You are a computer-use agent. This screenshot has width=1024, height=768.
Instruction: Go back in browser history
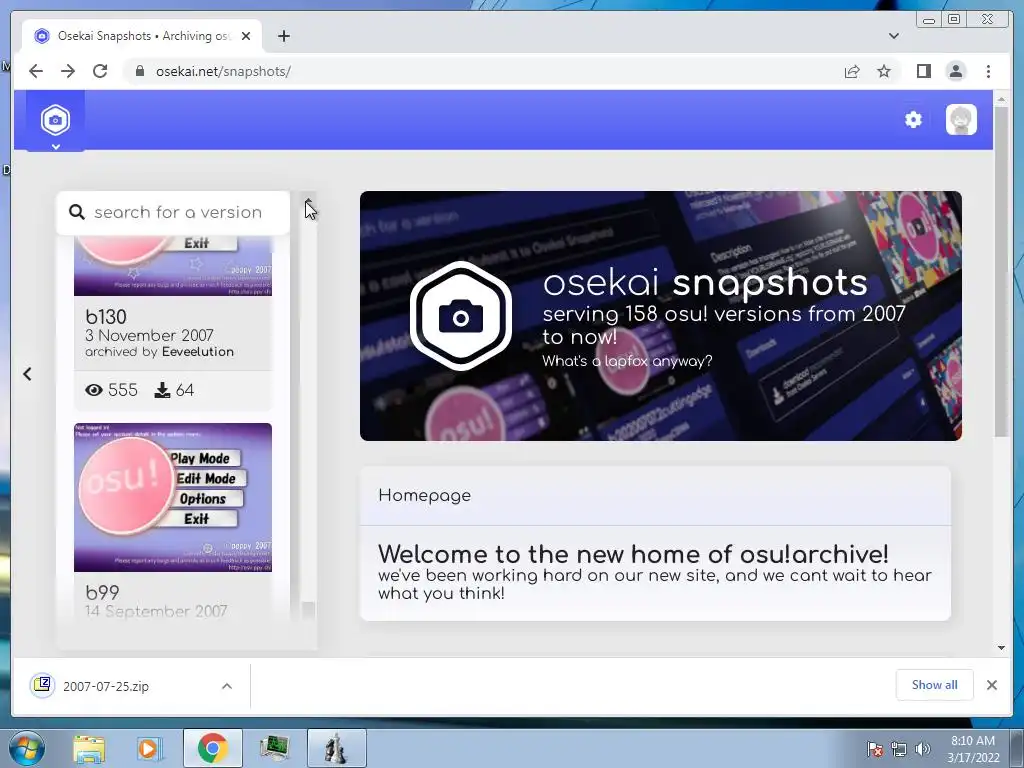click(x=36, y=71)
